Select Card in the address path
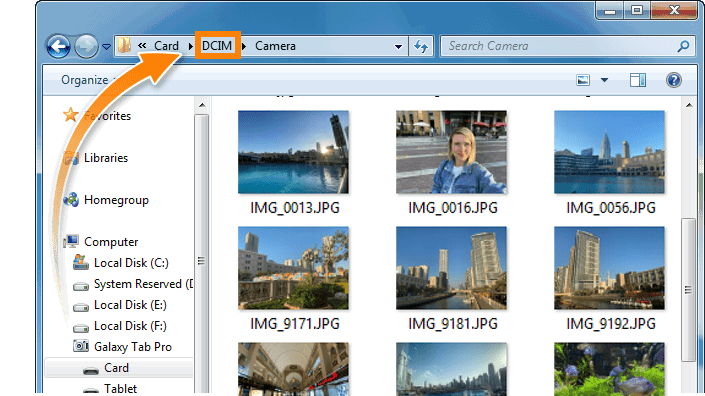Viewport: 705px width, 396px height. tap(166, 46)
